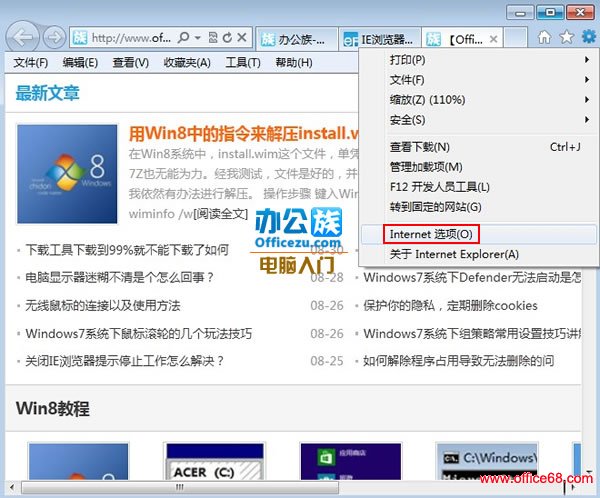
Task: Click the horizontal scrollbar thumb
Action: 180,487
